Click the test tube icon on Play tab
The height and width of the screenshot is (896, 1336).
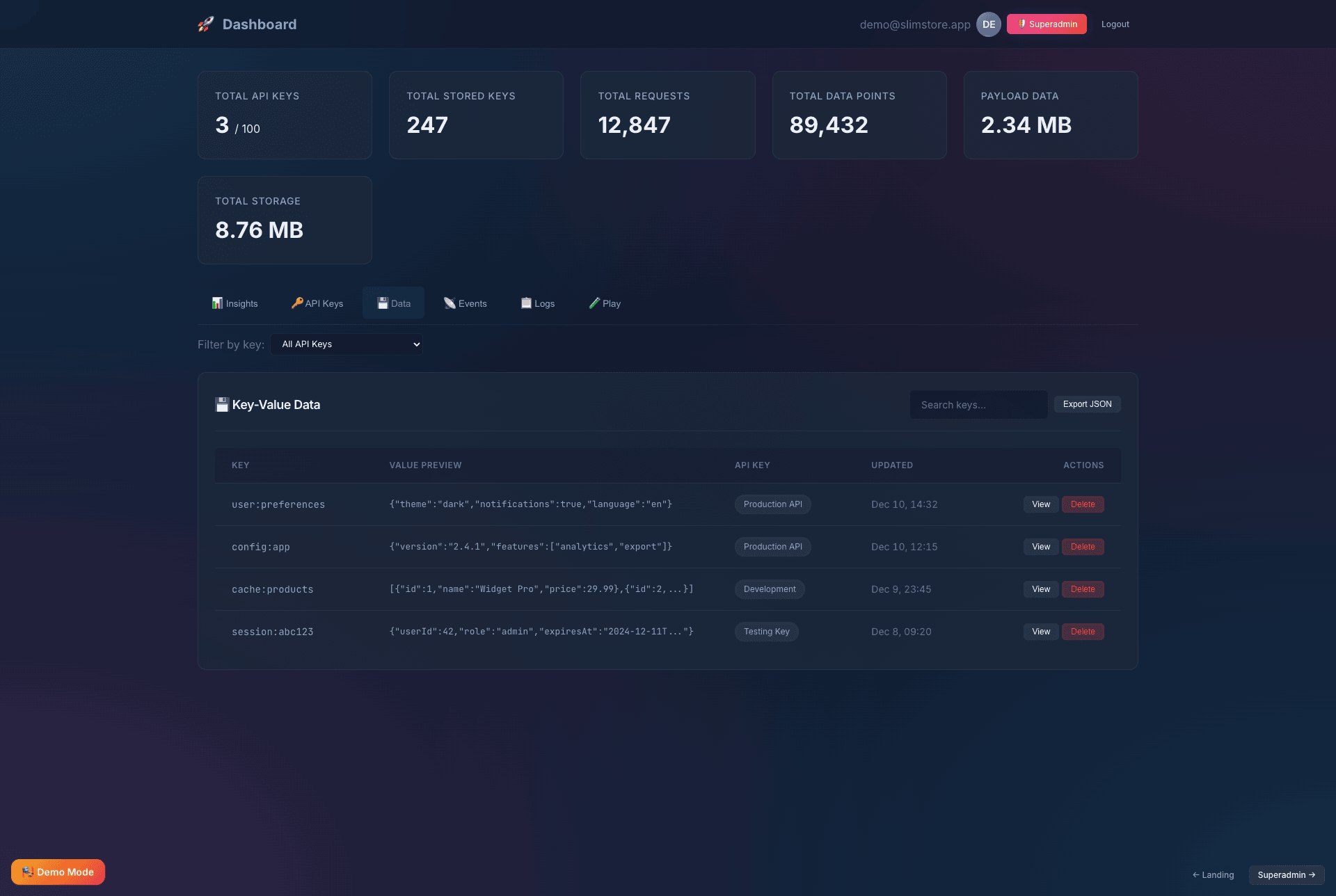click(x=594, y=303)
